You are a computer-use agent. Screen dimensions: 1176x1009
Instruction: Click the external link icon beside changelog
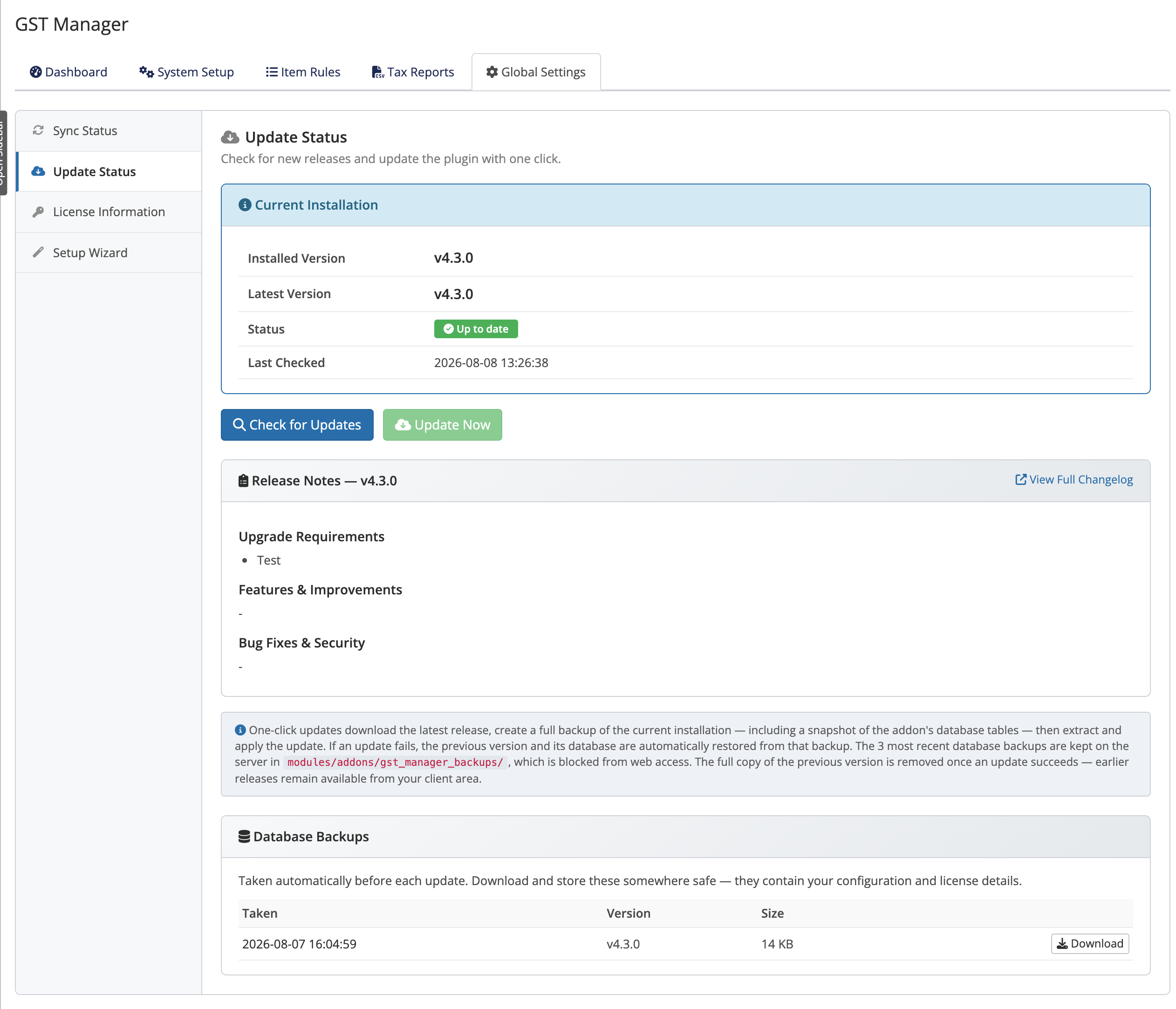coord(1020,479)
